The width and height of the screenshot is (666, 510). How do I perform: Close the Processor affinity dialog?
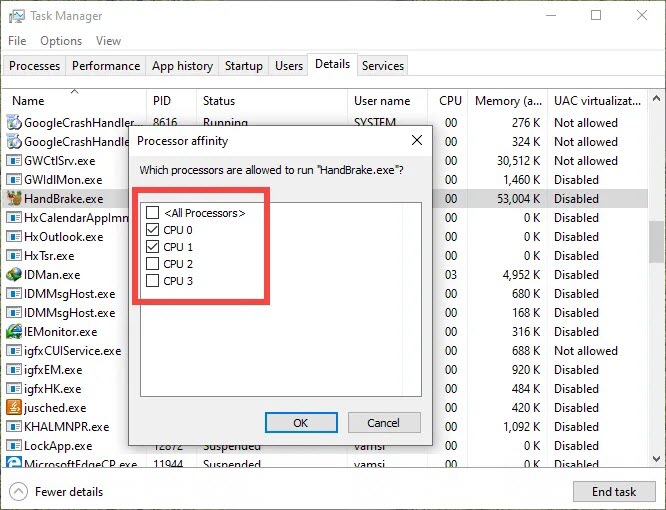pos(417,140)
